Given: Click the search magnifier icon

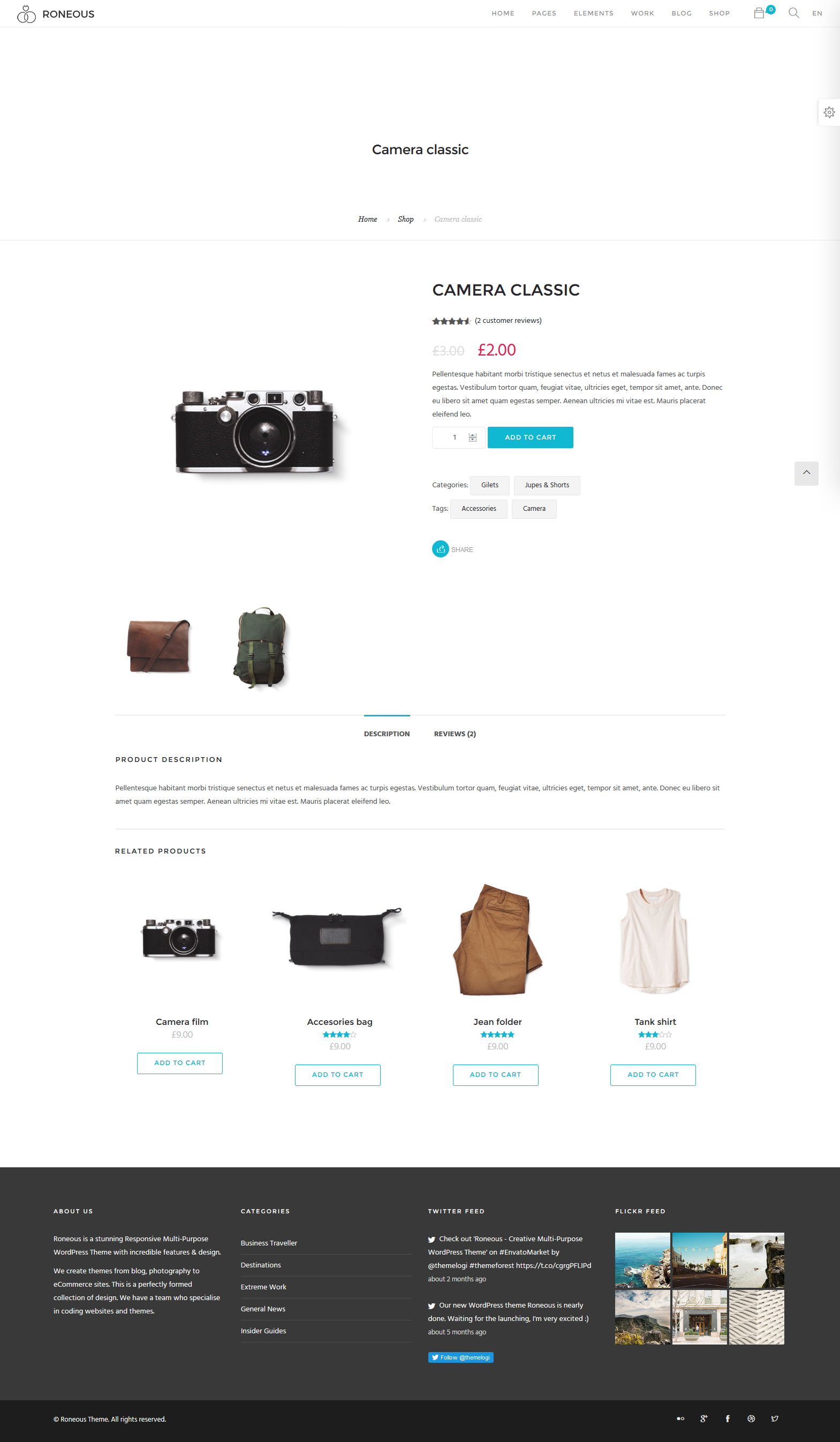Looking at the screenshot, I should coord(793,13).
